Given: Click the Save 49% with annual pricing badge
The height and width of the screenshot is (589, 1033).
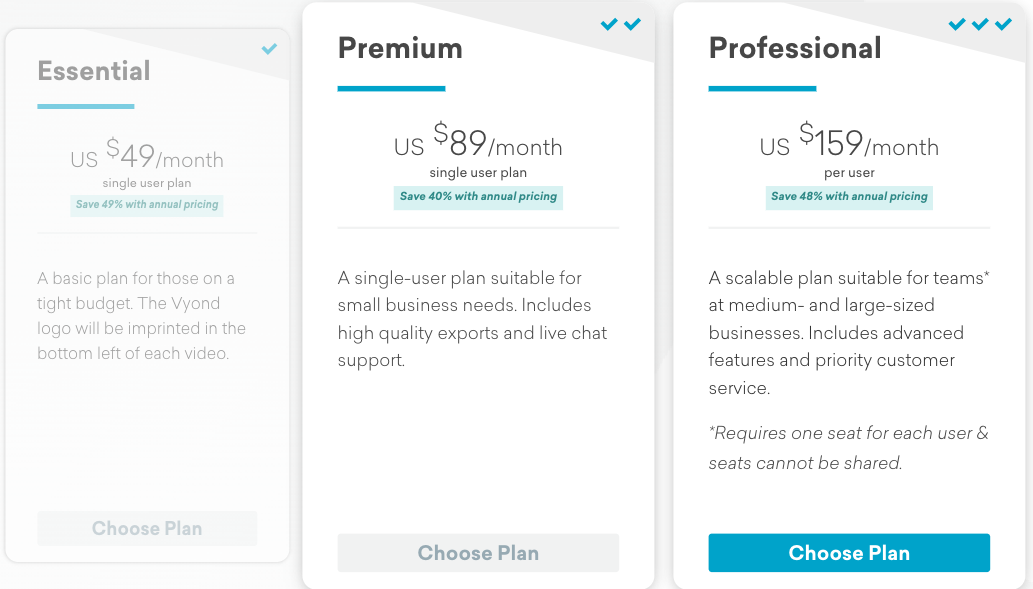Looking at the screenshot, I should tap(147, 205).
